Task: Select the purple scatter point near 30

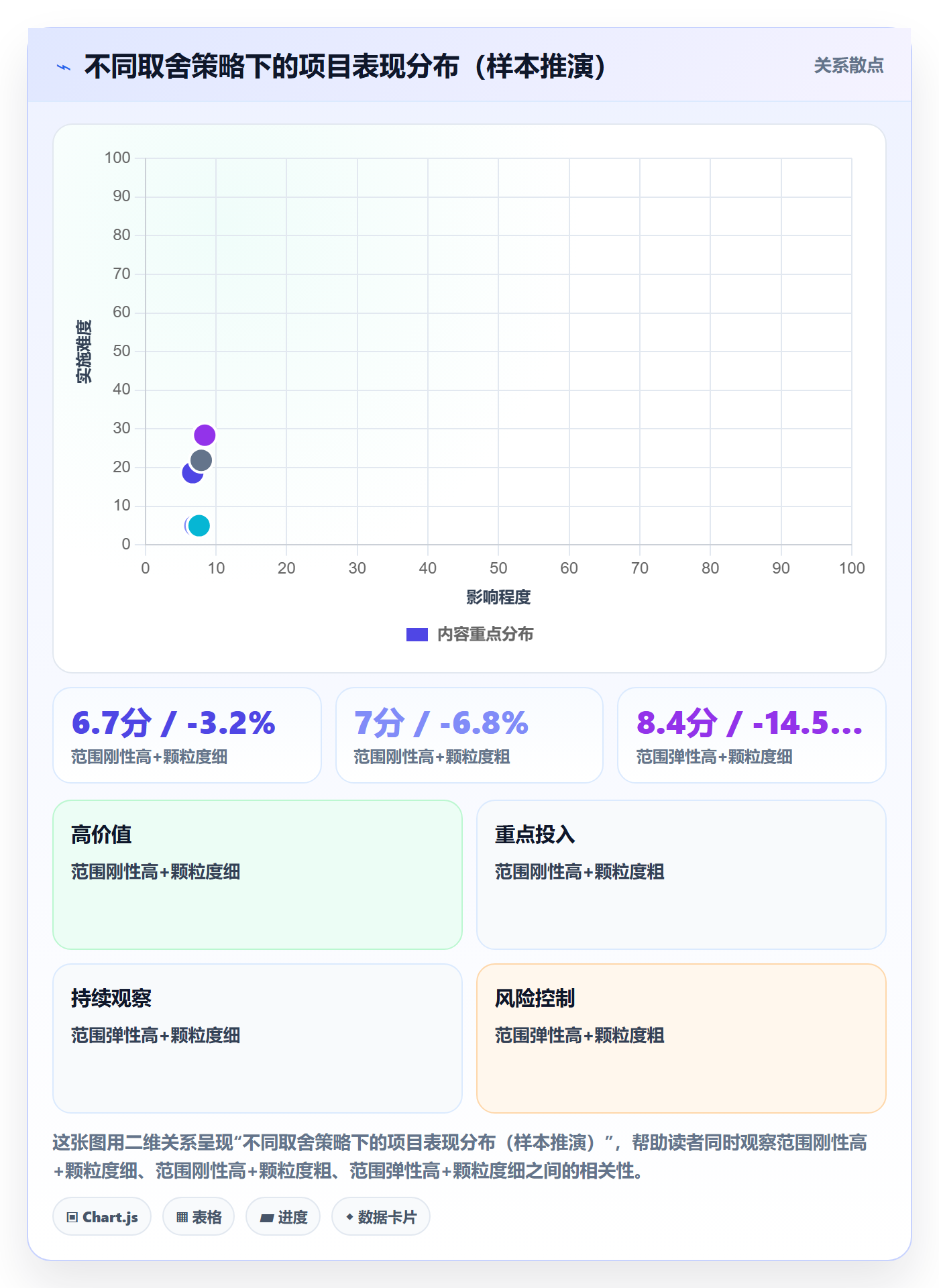Action: click(205, 435)
